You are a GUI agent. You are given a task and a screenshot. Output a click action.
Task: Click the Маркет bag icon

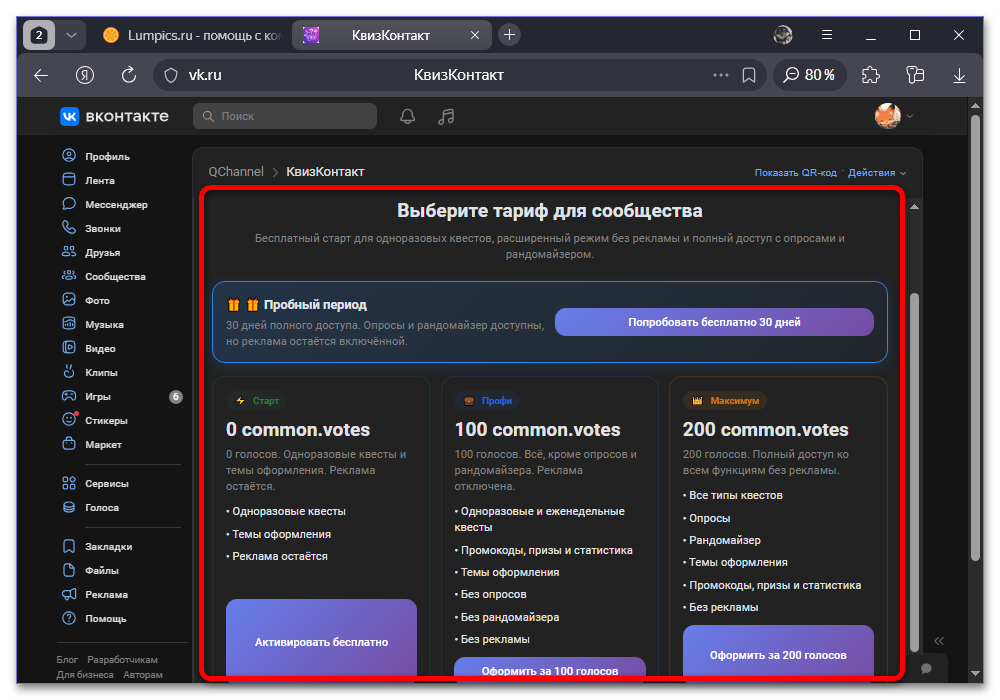pyautogui.click(x=69, y=443)
